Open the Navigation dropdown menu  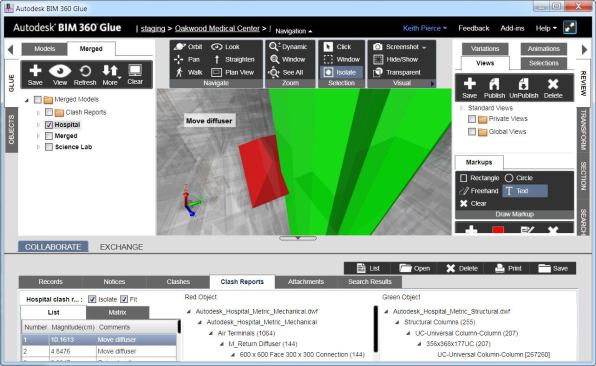click(293, 31)
